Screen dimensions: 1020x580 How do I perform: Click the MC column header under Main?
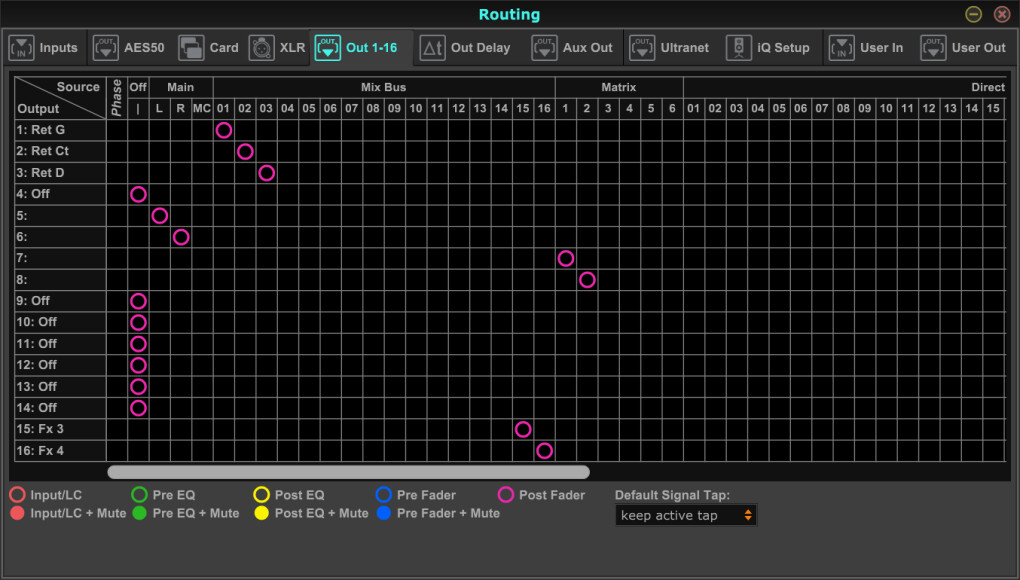[202, 109]
